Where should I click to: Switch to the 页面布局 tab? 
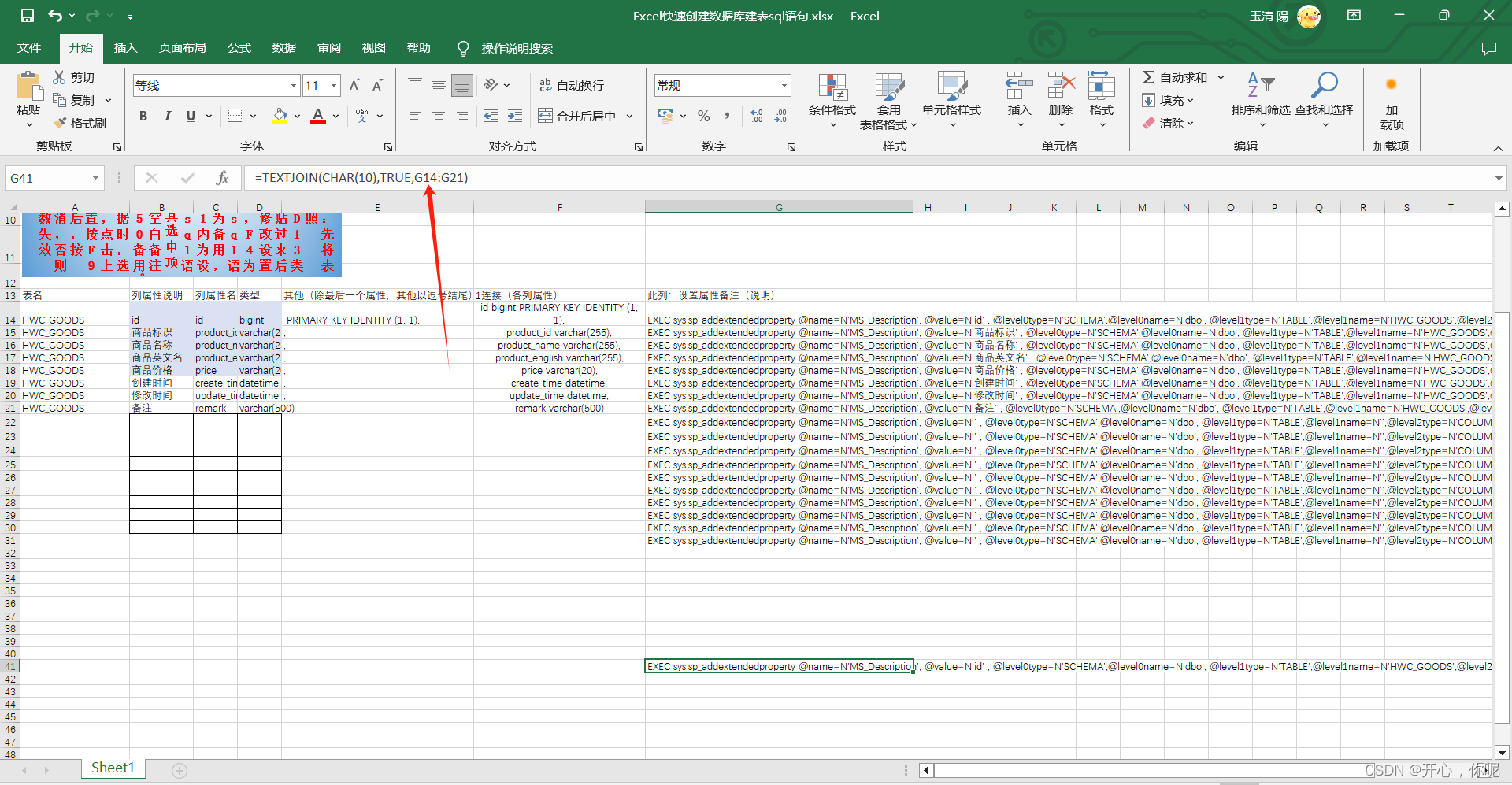182,48
